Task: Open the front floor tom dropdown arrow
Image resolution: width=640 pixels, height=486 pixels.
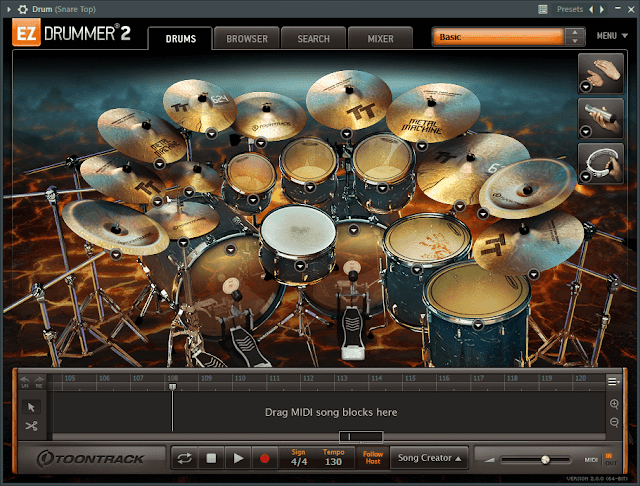Action: point(478,325)
